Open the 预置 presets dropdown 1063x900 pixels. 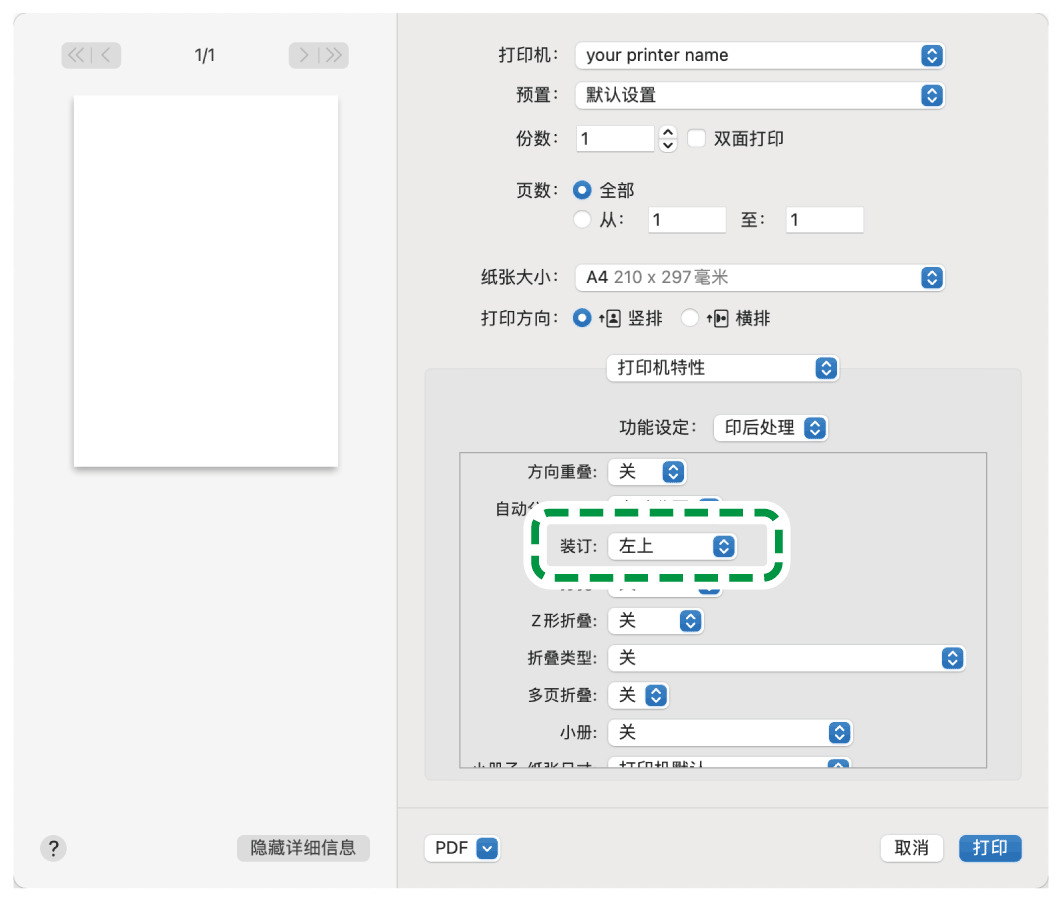click(x=758, y=95)
